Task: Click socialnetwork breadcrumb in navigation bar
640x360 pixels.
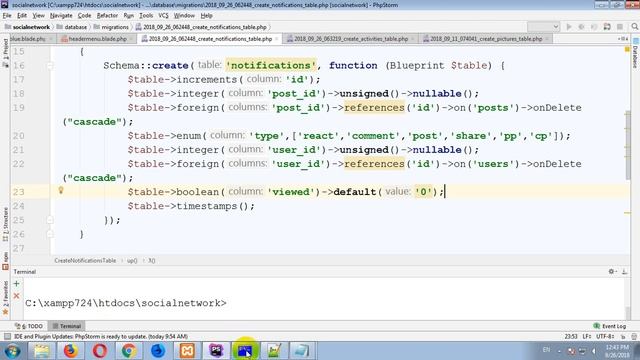Action: tap(27, 27)
